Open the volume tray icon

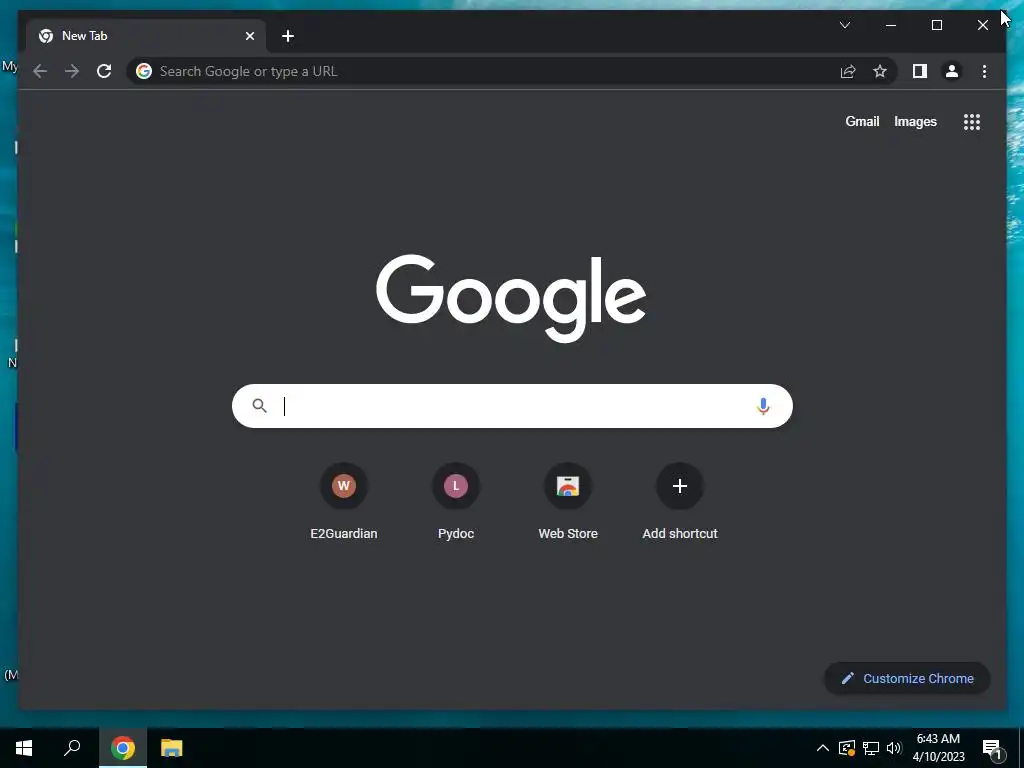[x=894, y=748]
